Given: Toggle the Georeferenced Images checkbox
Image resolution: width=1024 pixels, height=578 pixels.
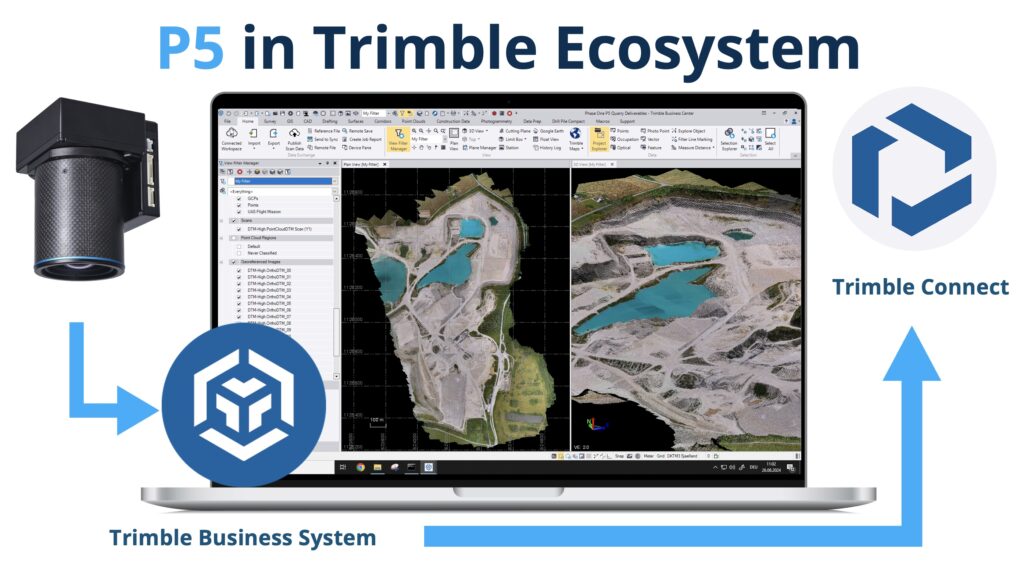Looking at the screenshot, I should click(x=233, y=262).
